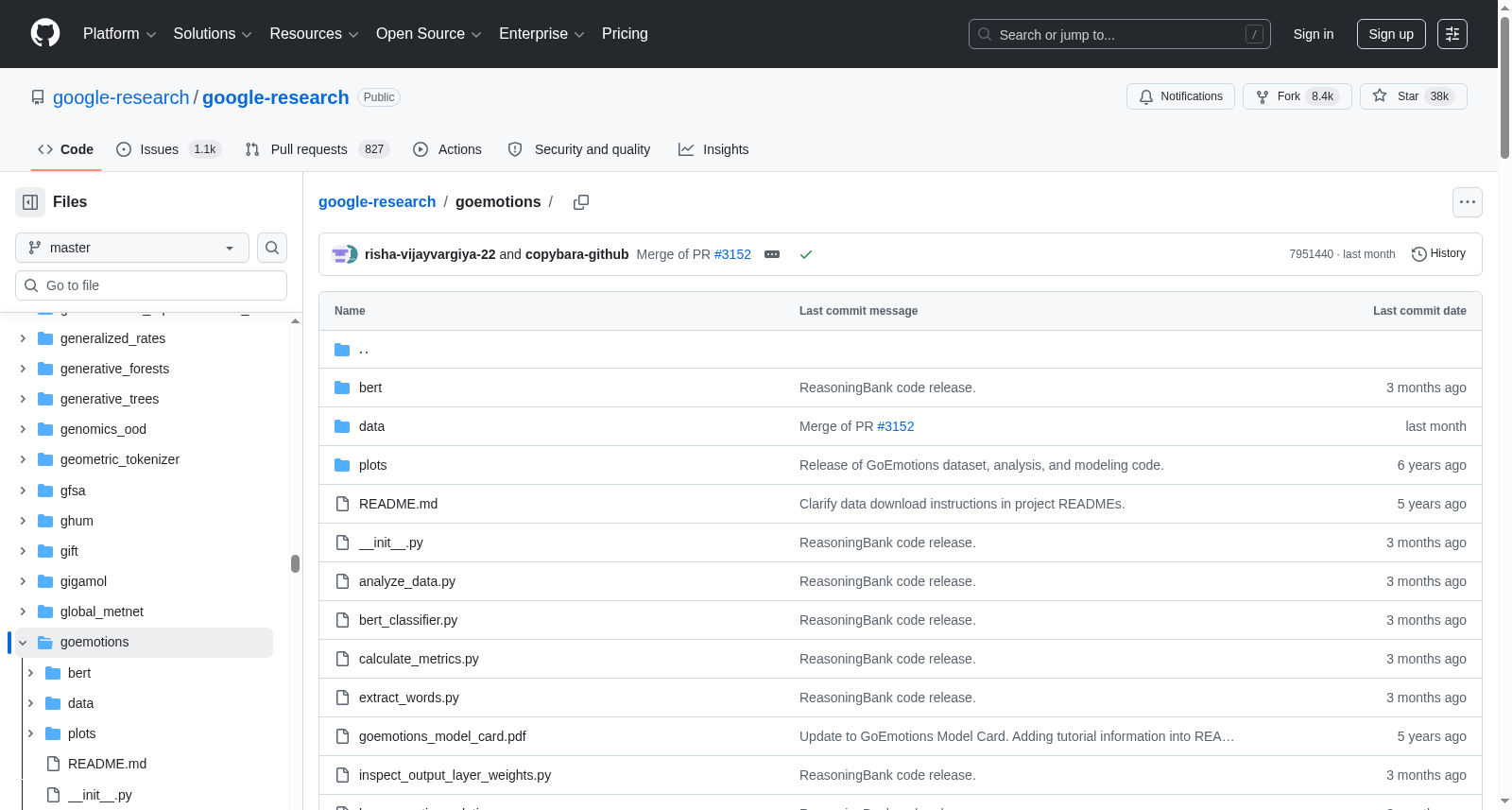Star the google-research repository

1414,96
